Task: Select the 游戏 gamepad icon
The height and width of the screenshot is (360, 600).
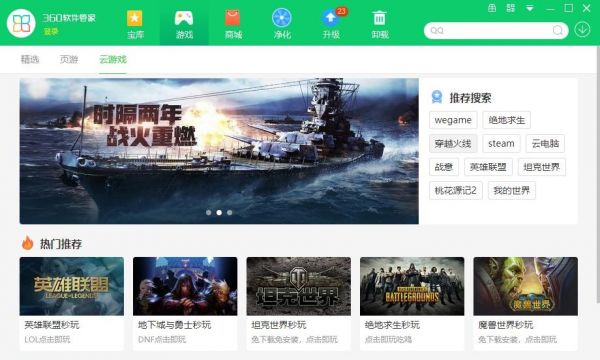Action: pos(184,18)
